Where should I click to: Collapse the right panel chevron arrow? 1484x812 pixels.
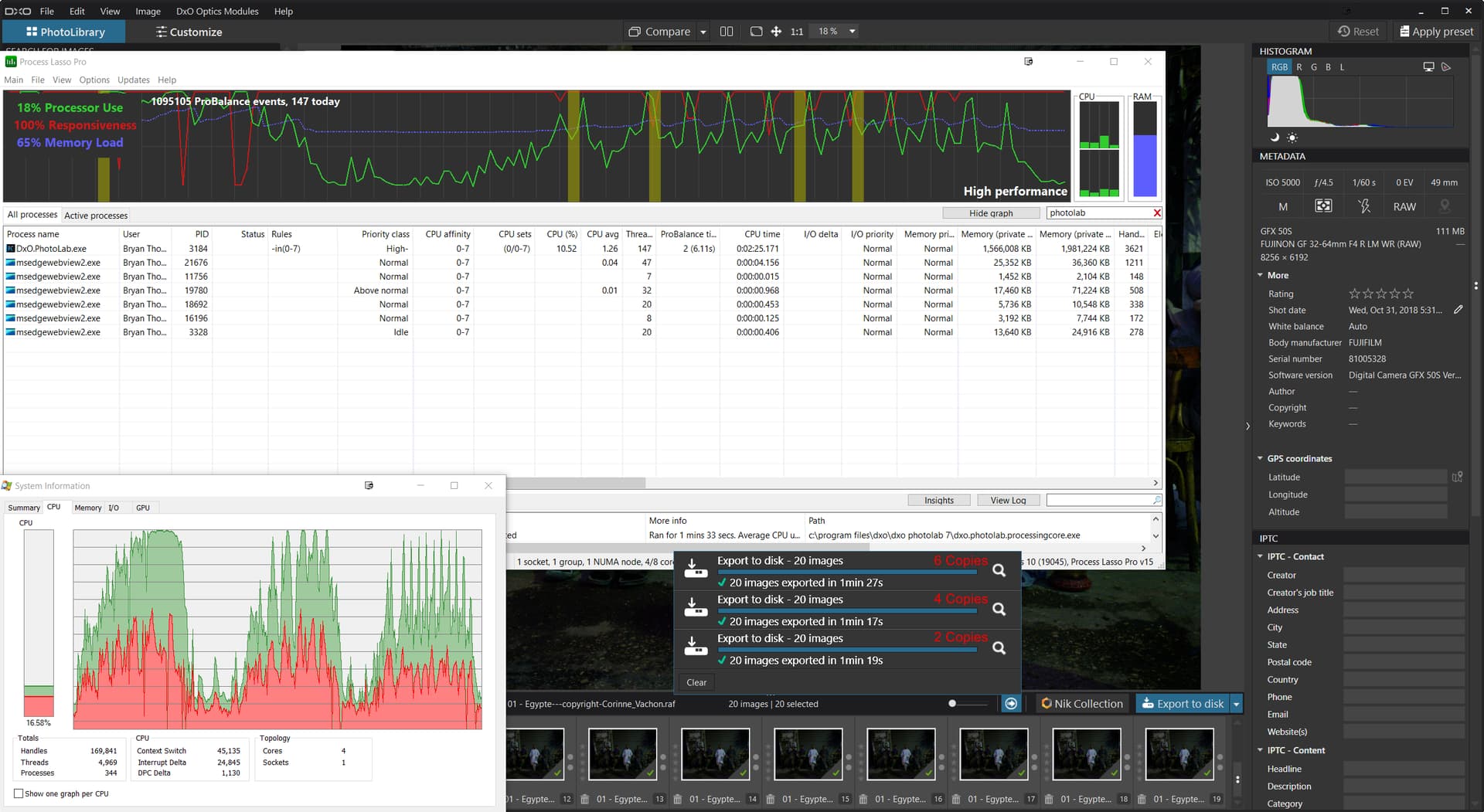tap(1247, 426)
